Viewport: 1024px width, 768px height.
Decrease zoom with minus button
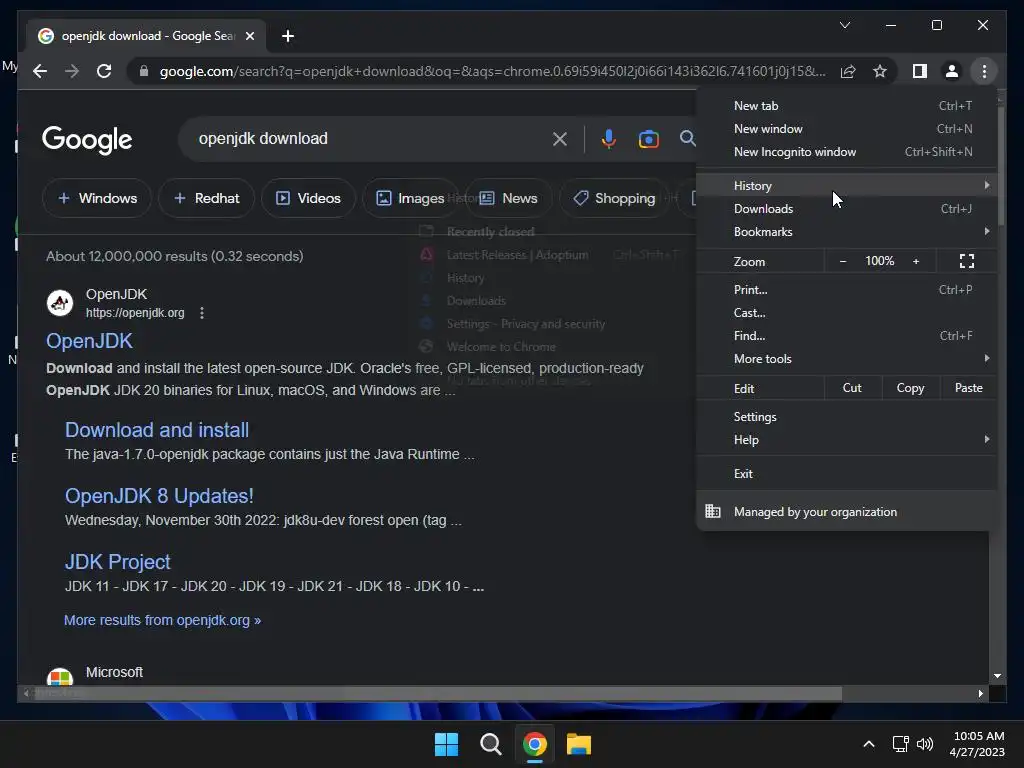coord(842,261)
